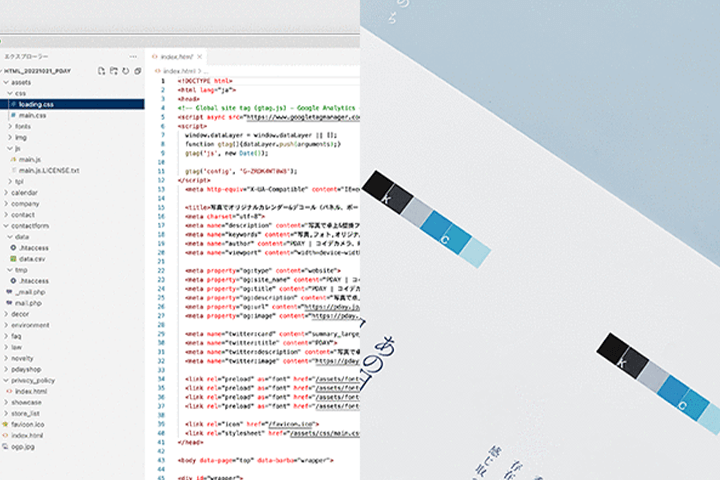Expand the tpl folder
Viewport: 720px width, 480px height.
(10, 181)
